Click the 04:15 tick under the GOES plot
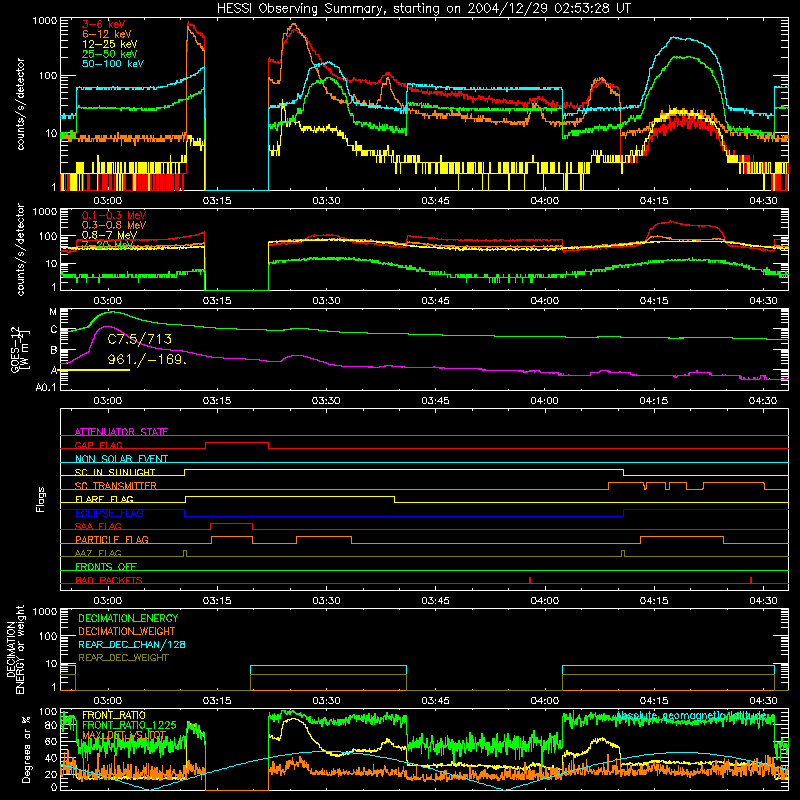800x800 pixels. 654,401
